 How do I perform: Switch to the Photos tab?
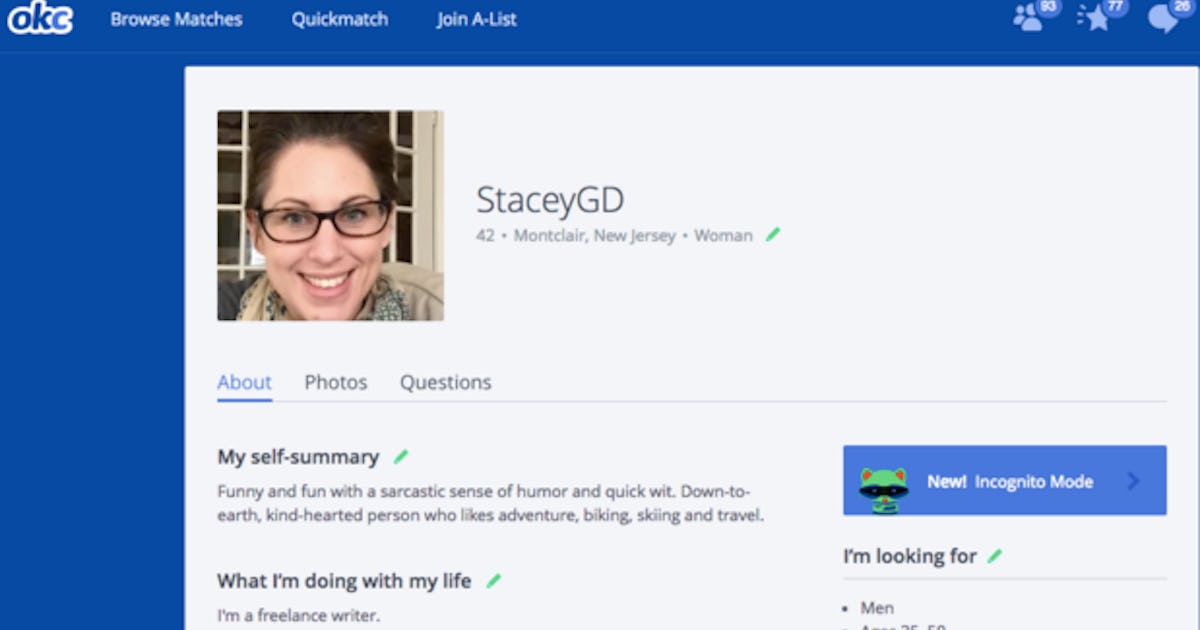[336, 382]
